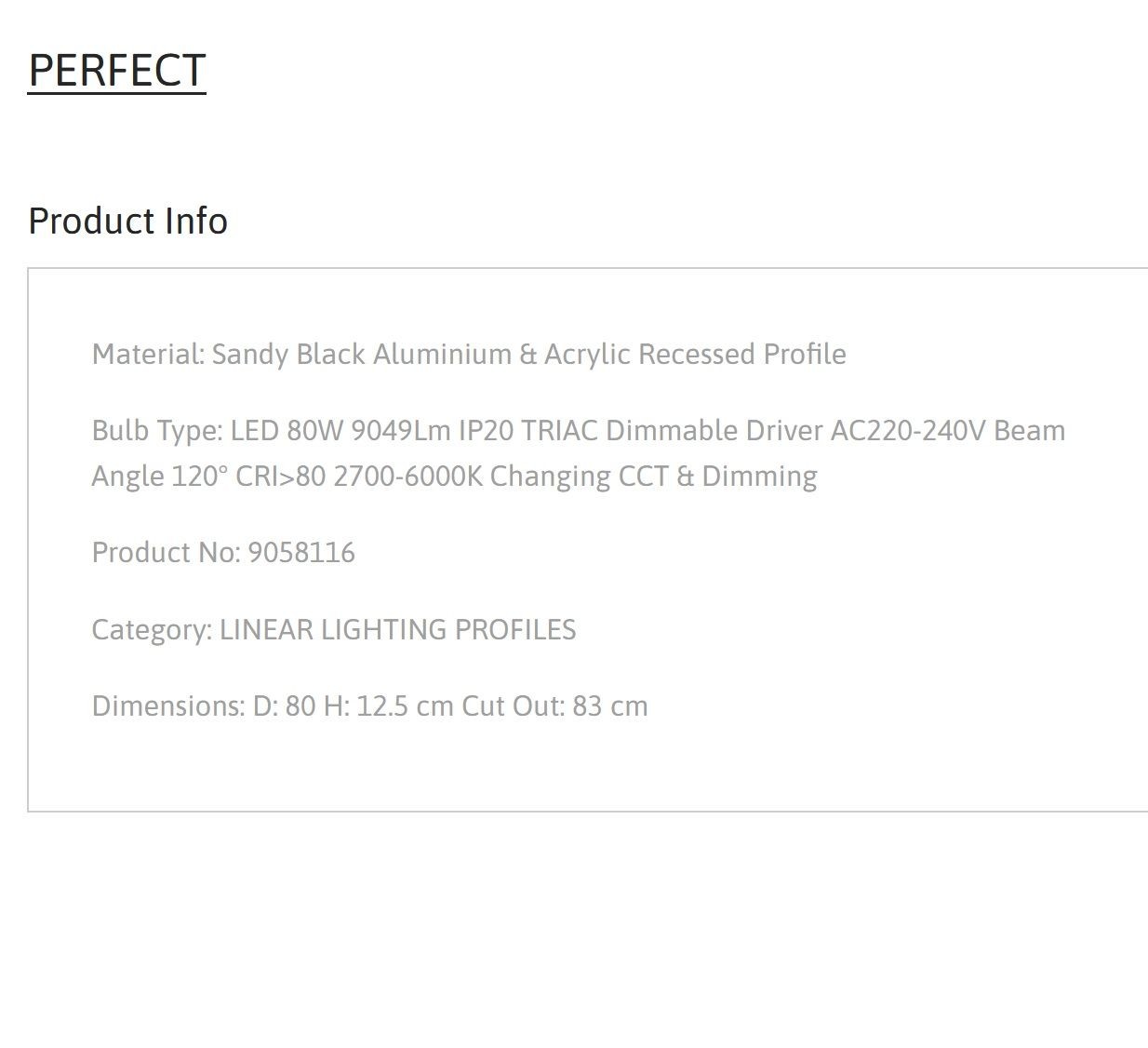
Task: Click the 'H: 12.5 cm' dimension text
Action: pyautogui.click(x=388, y=706)
